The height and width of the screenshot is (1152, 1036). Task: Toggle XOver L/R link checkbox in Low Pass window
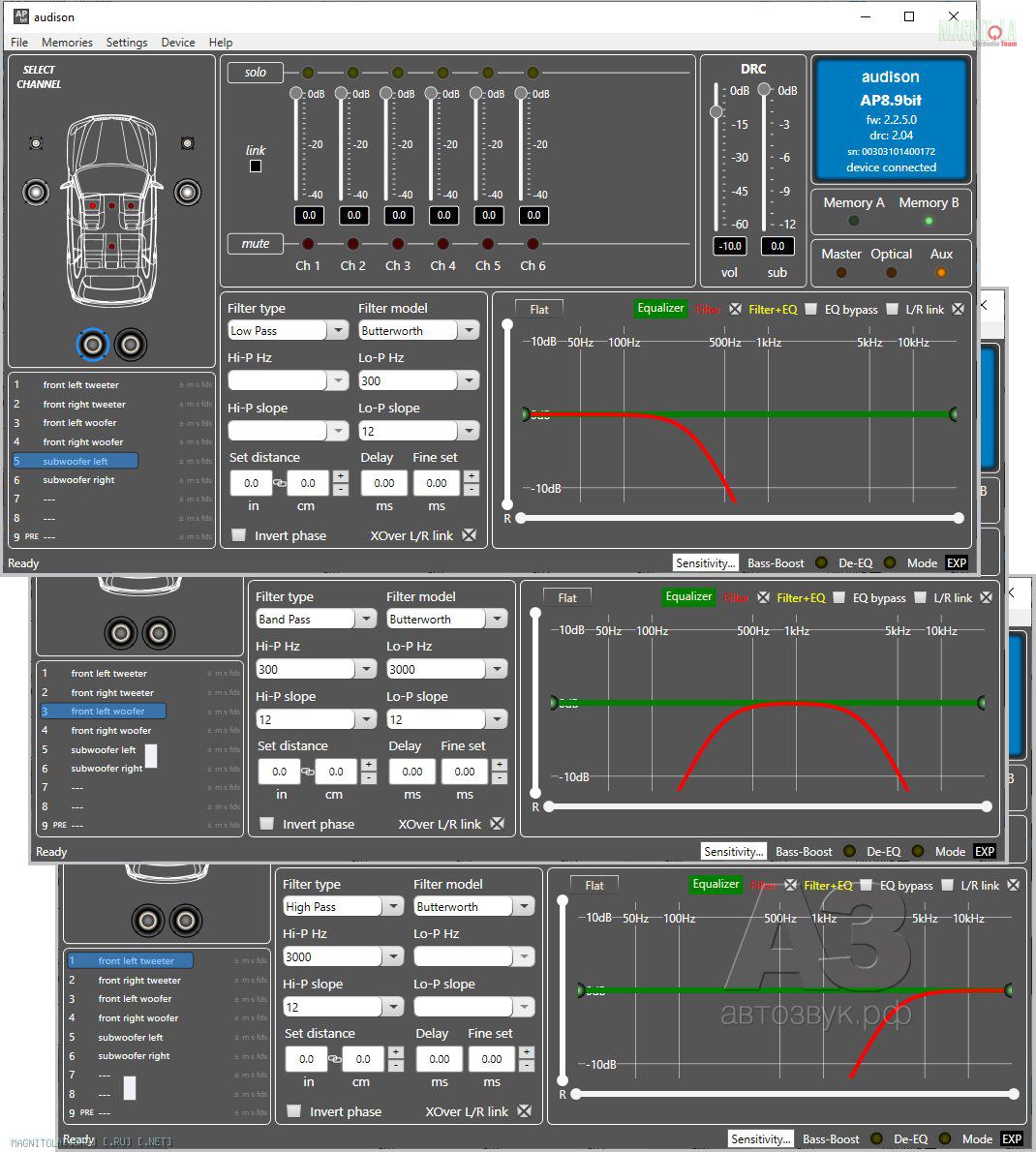(x=469, y=534)
